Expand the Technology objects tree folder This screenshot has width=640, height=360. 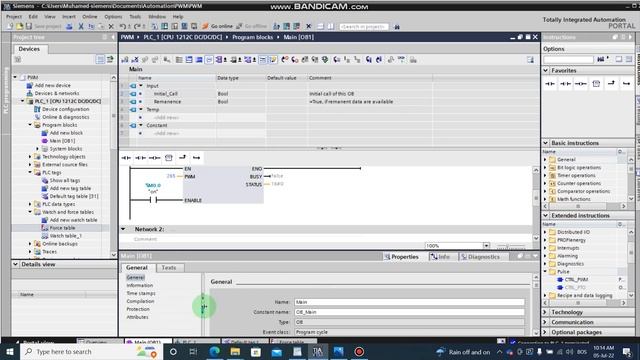tap(30, 157)
